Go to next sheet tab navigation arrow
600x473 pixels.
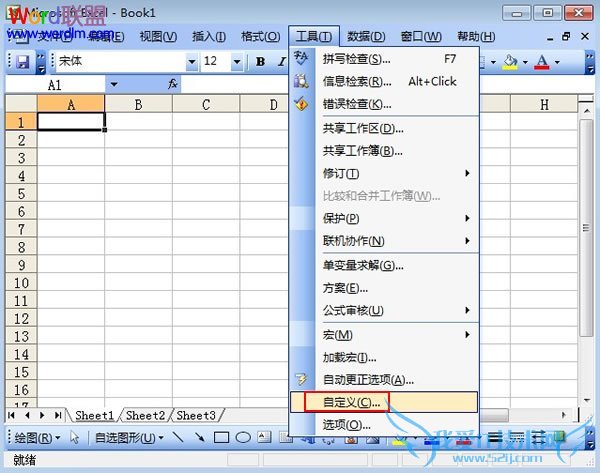tap(42, 415)
